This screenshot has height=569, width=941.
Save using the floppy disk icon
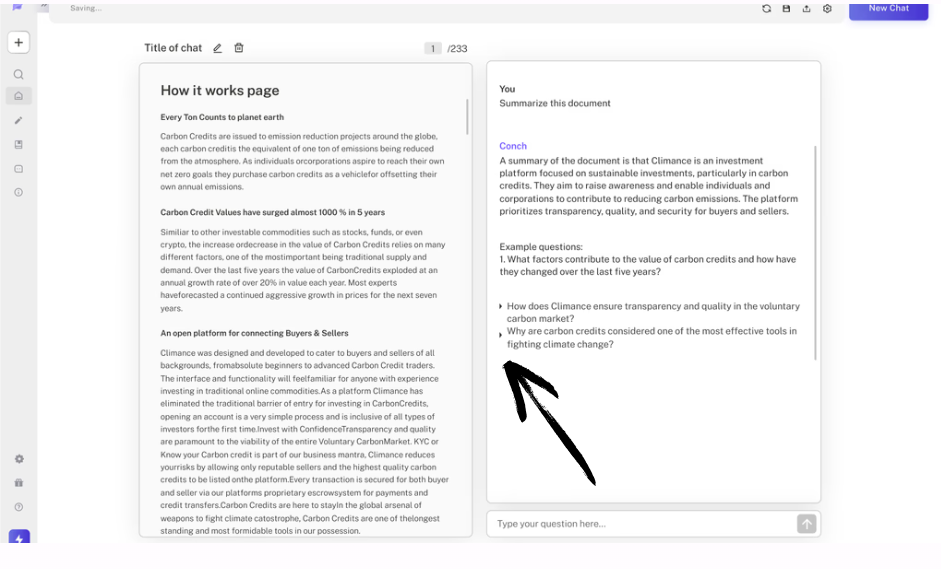(x=786, y=8)
